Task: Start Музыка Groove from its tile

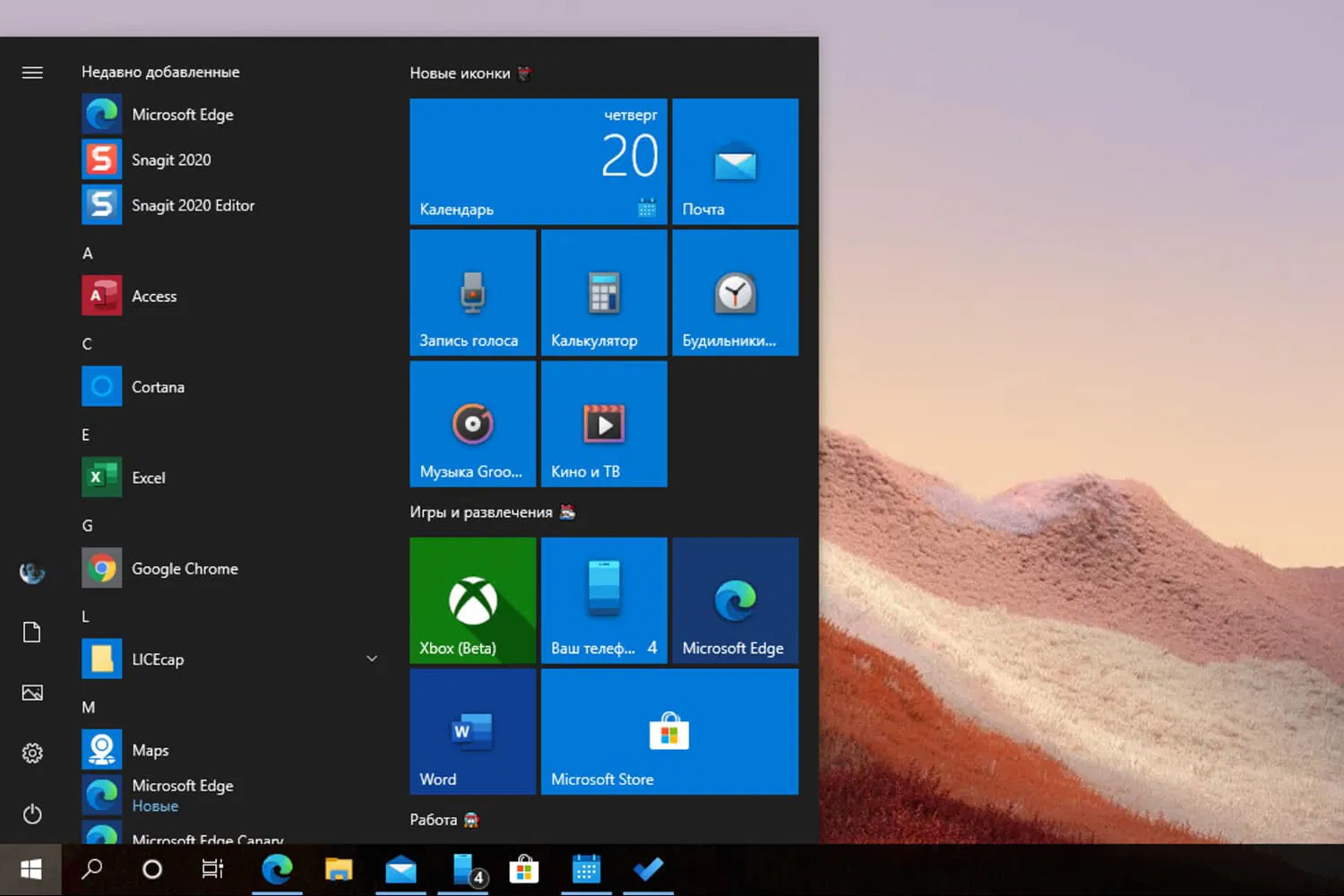Action: (472, 424)
